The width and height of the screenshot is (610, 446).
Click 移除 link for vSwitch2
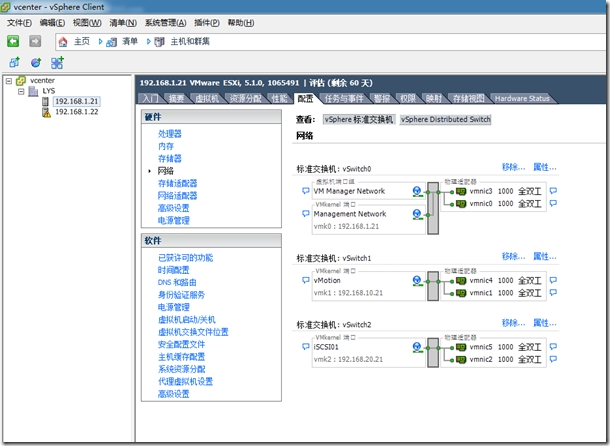pyautogui.click(x=514, y=323)
